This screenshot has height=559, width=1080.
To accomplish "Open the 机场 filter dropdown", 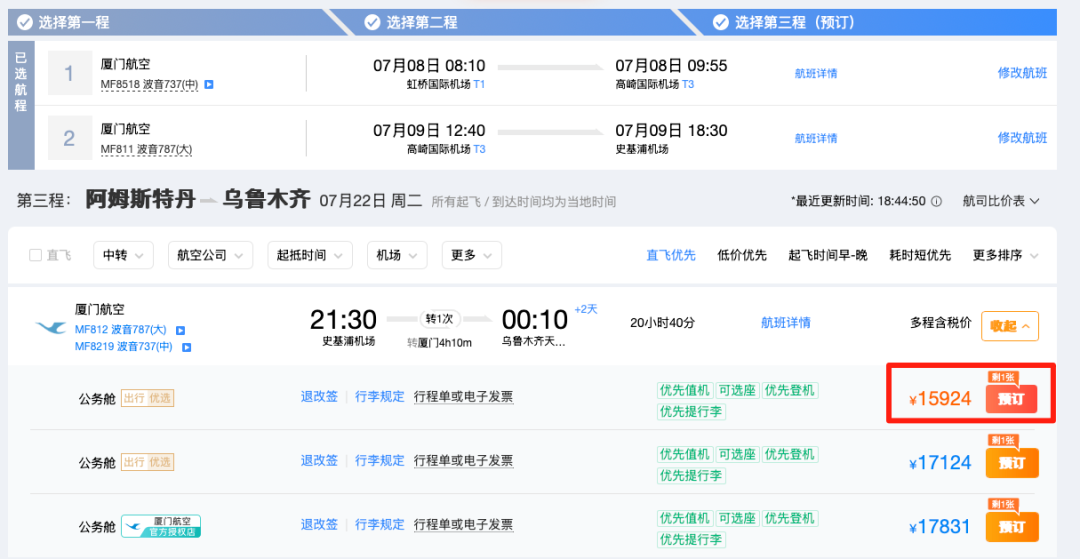I will coord(397,255).
